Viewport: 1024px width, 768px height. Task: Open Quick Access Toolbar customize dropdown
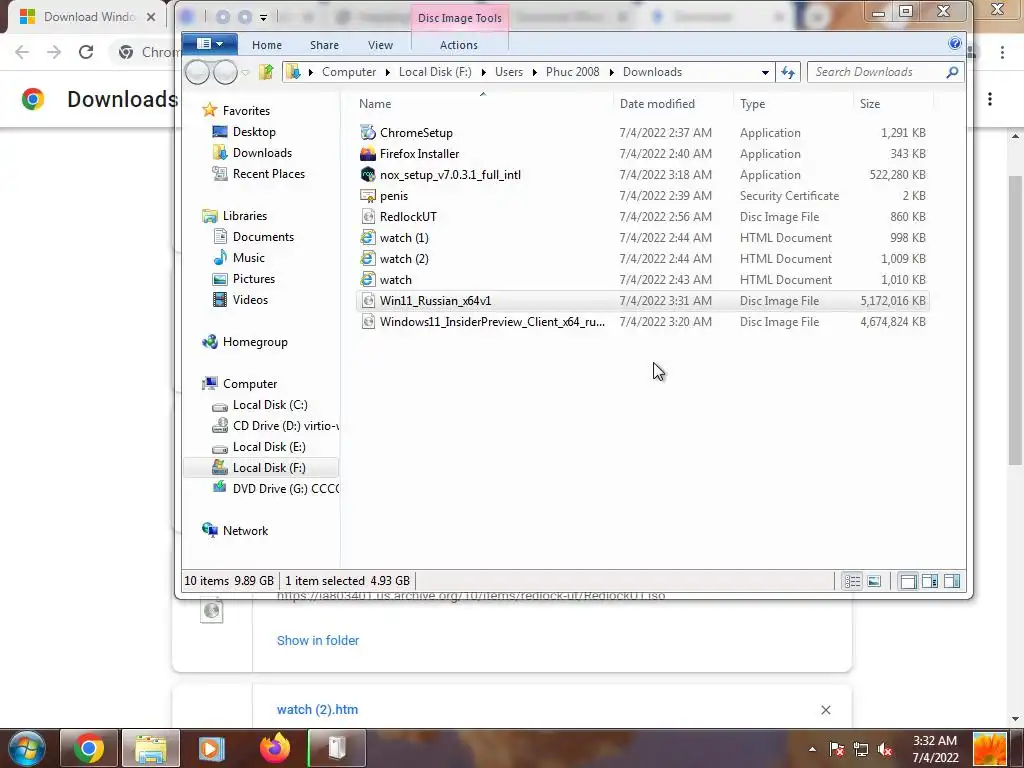click(263, 17)
